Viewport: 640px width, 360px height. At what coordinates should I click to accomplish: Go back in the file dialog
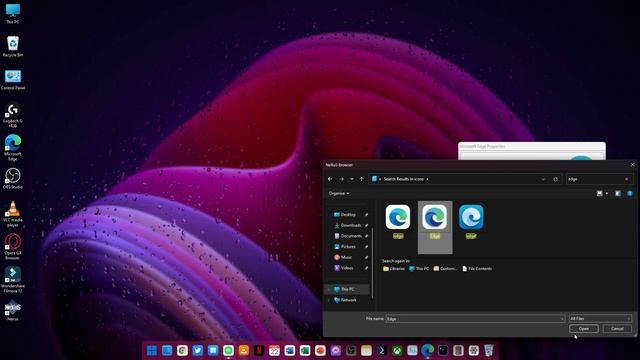click(330, 179)
